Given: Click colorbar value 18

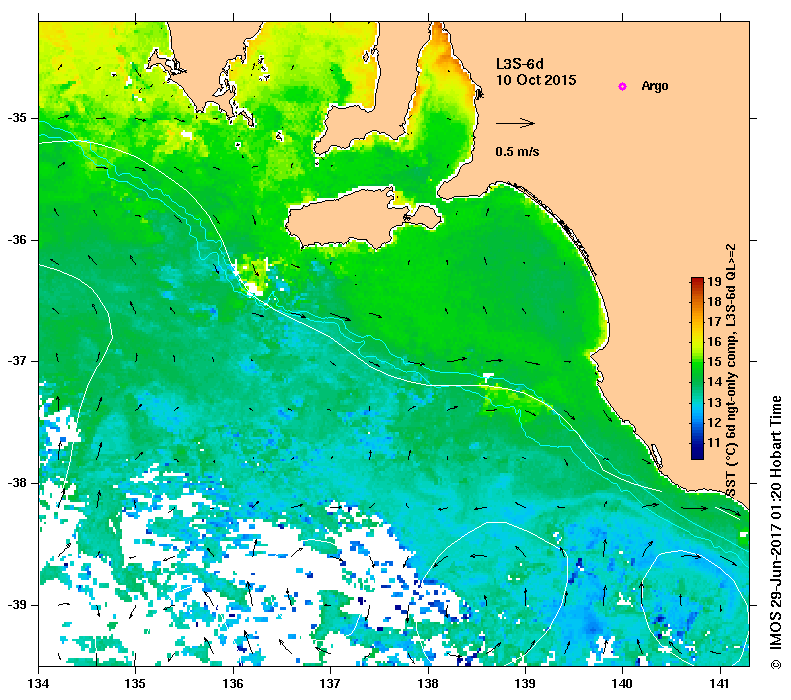Looking at the screenshot, I should point(714,302).
